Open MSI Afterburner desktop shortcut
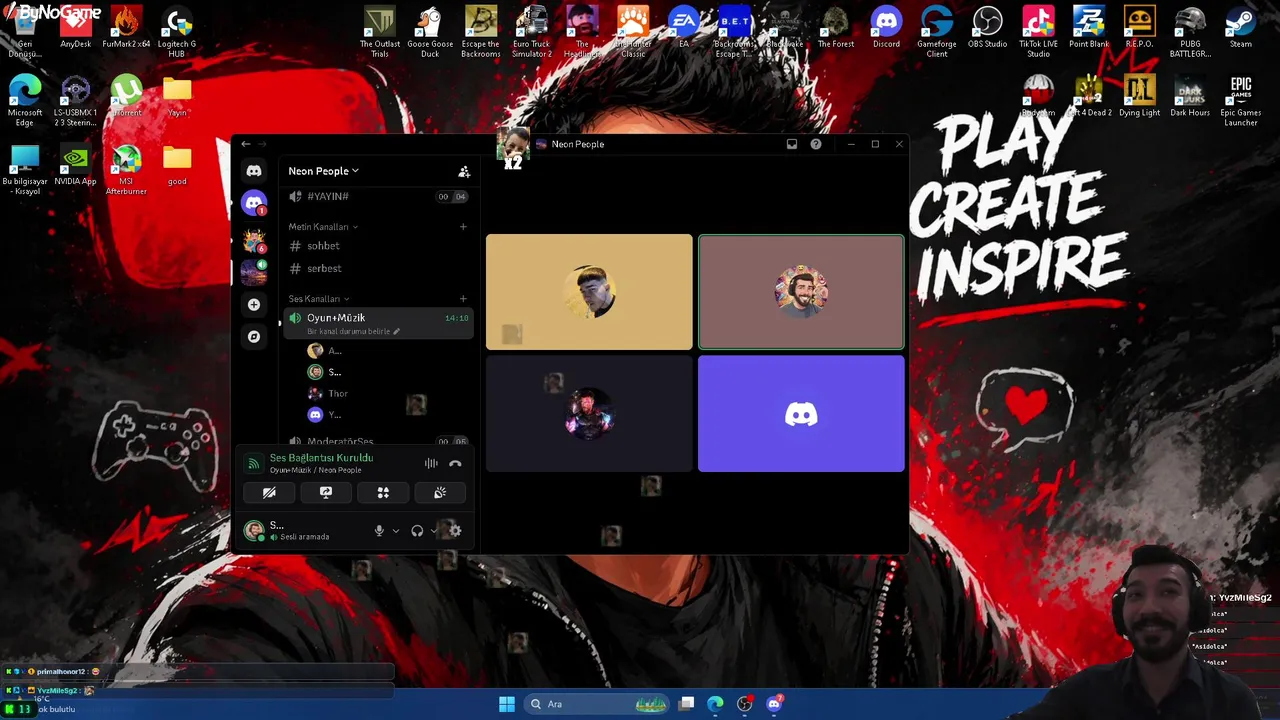1280x720 pixels. [126, 170]
